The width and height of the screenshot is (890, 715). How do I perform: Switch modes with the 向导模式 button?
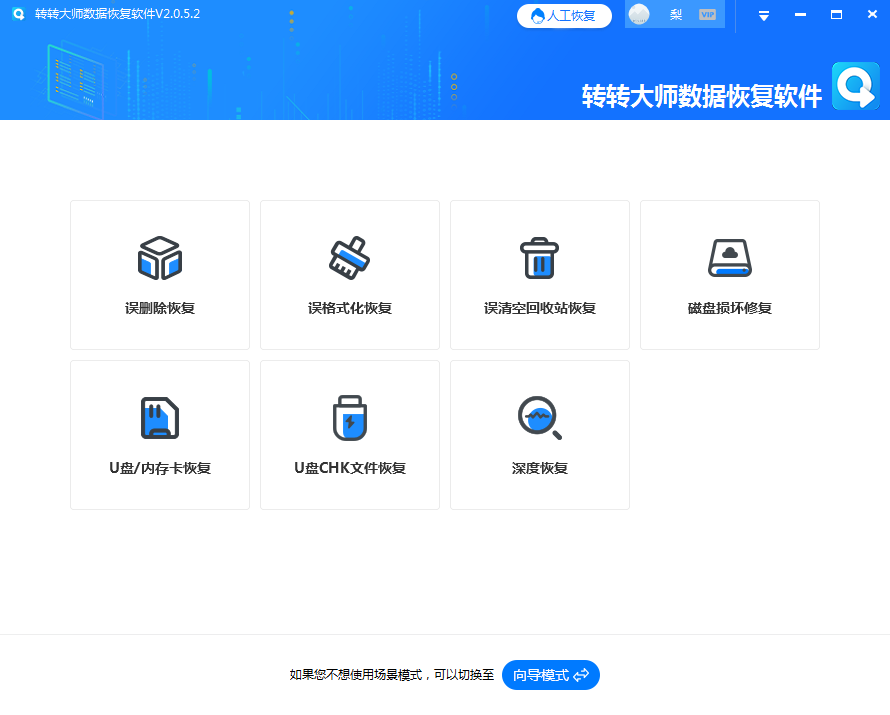tap(549, 675)
